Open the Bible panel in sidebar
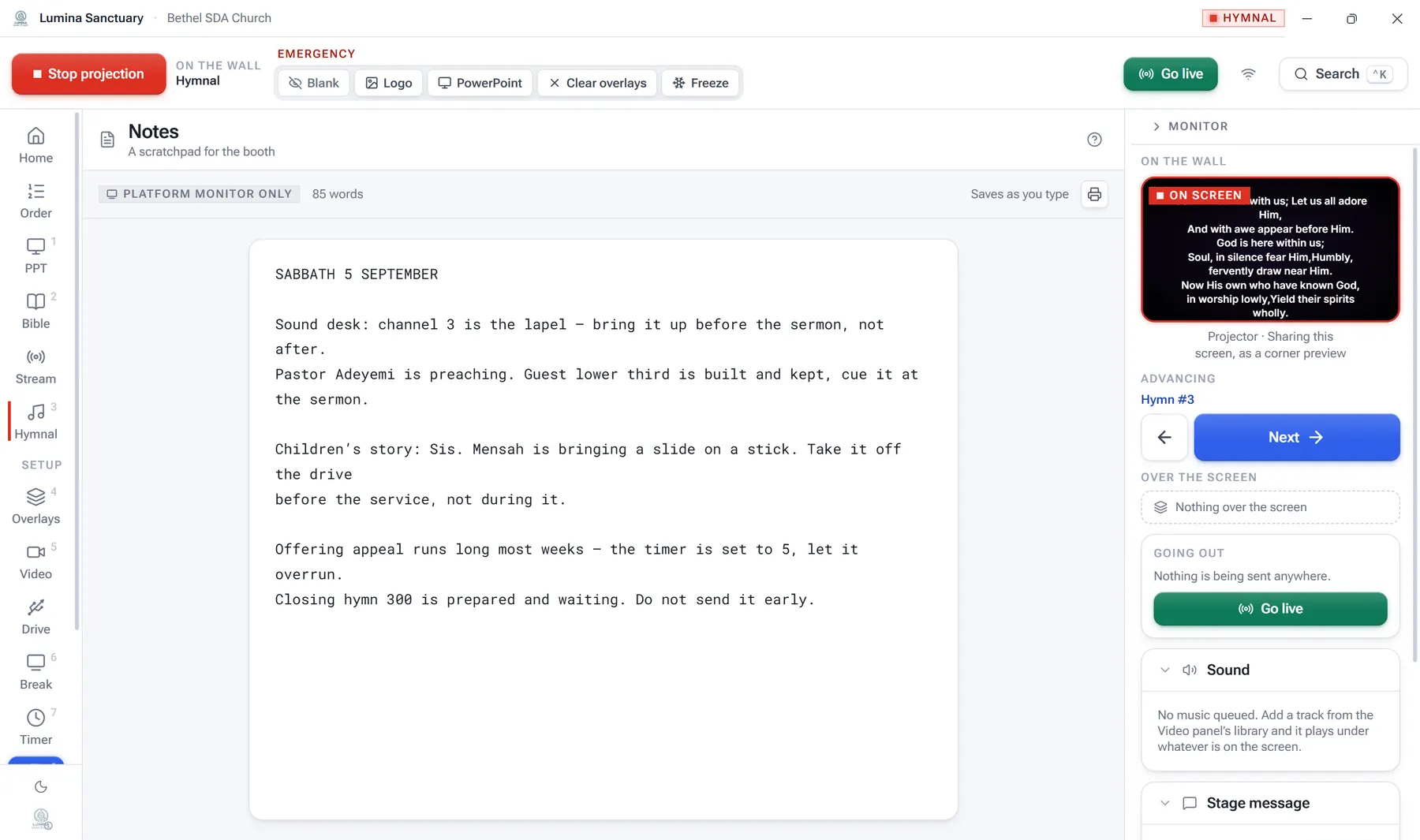Viewport: 1420px width, 840px height. click(35, 311)
